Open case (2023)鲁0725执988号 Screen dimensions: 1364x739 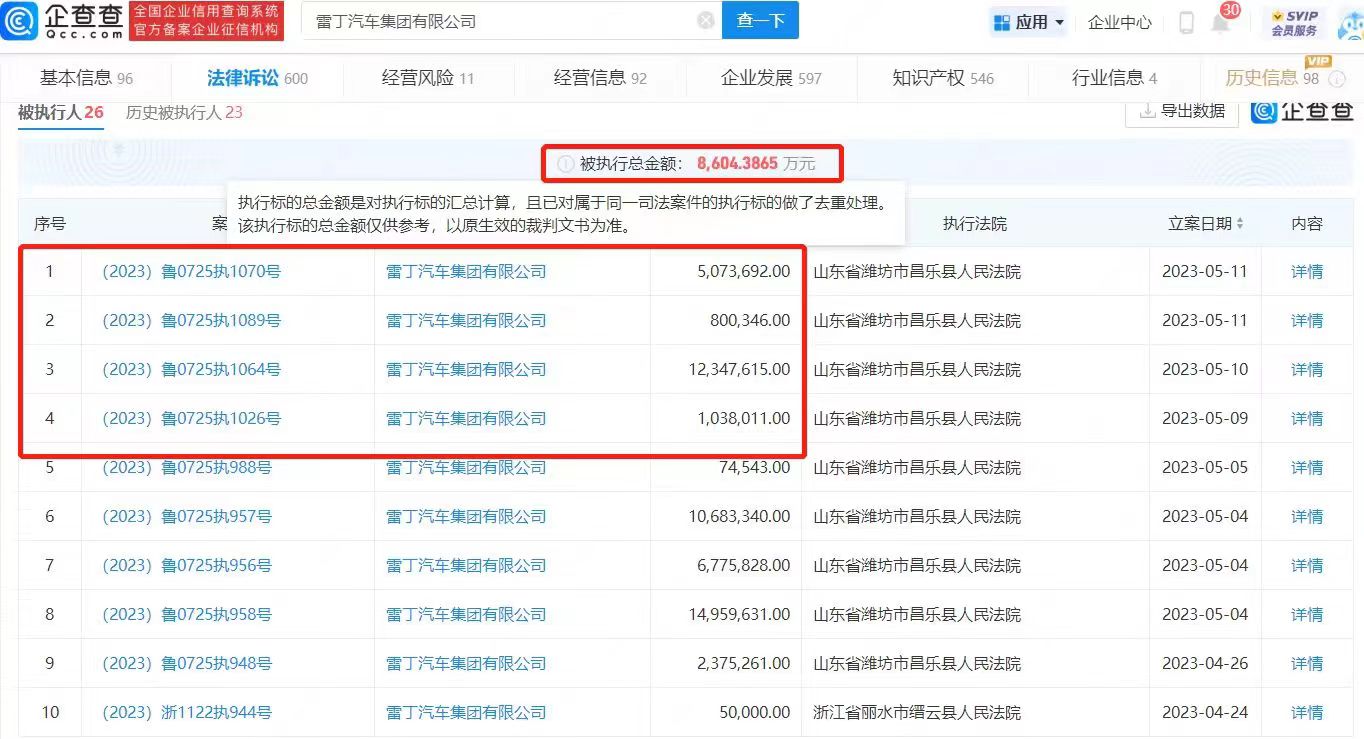[x=187, y=467]
